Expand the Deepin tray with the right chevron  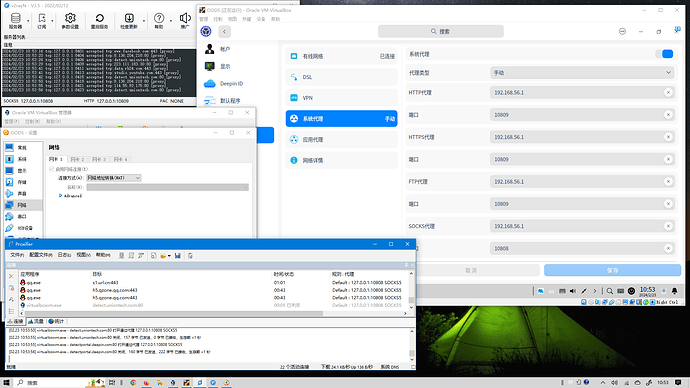pos(595,291)
